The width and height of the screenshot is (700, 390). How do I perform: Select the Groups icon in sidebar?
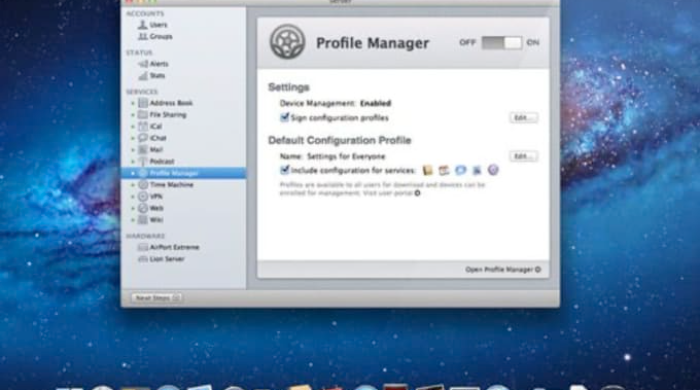coord(143,36)
